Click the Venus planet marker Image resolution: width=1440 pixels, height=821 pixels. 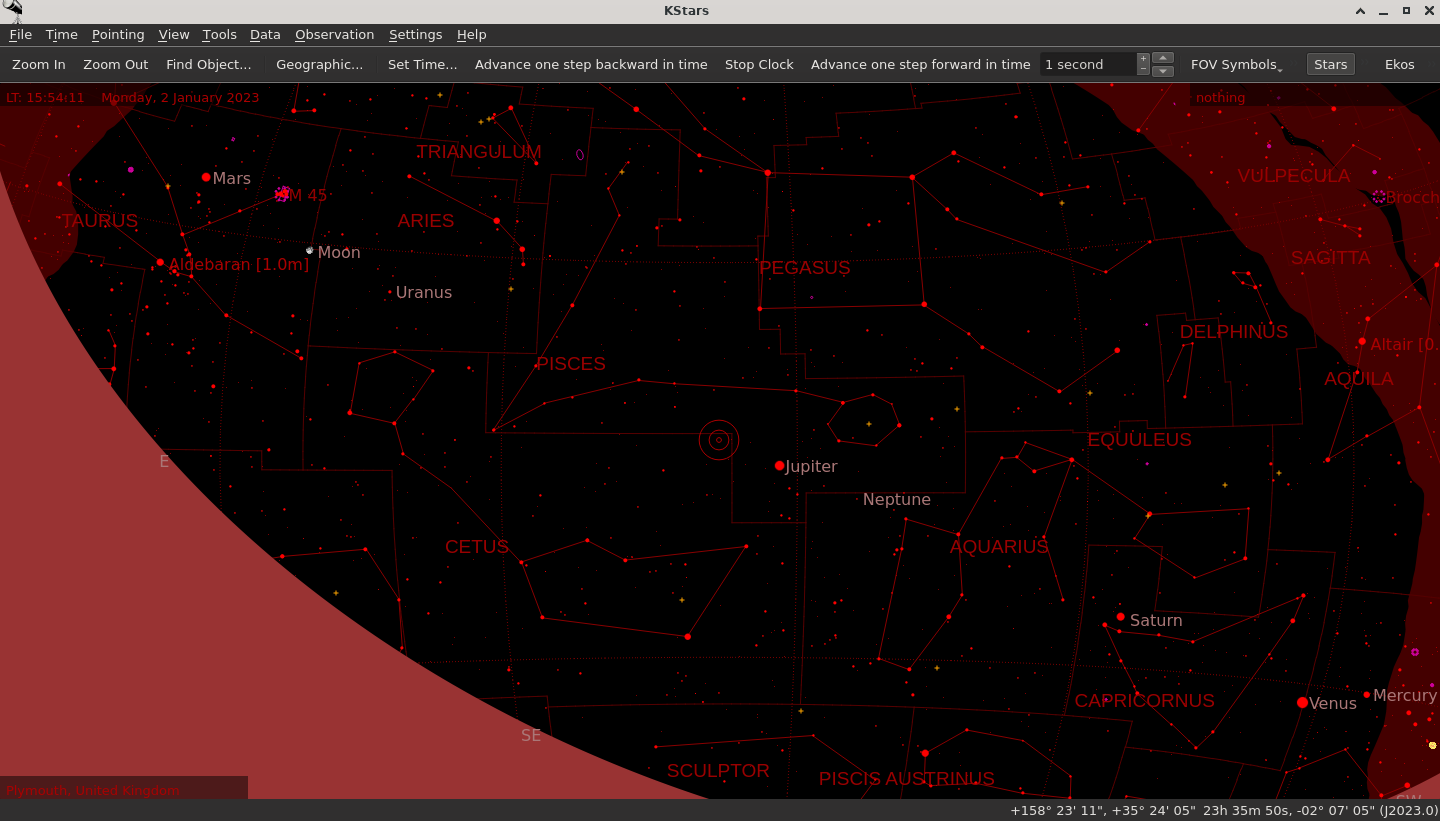[x=1302, y=703]
